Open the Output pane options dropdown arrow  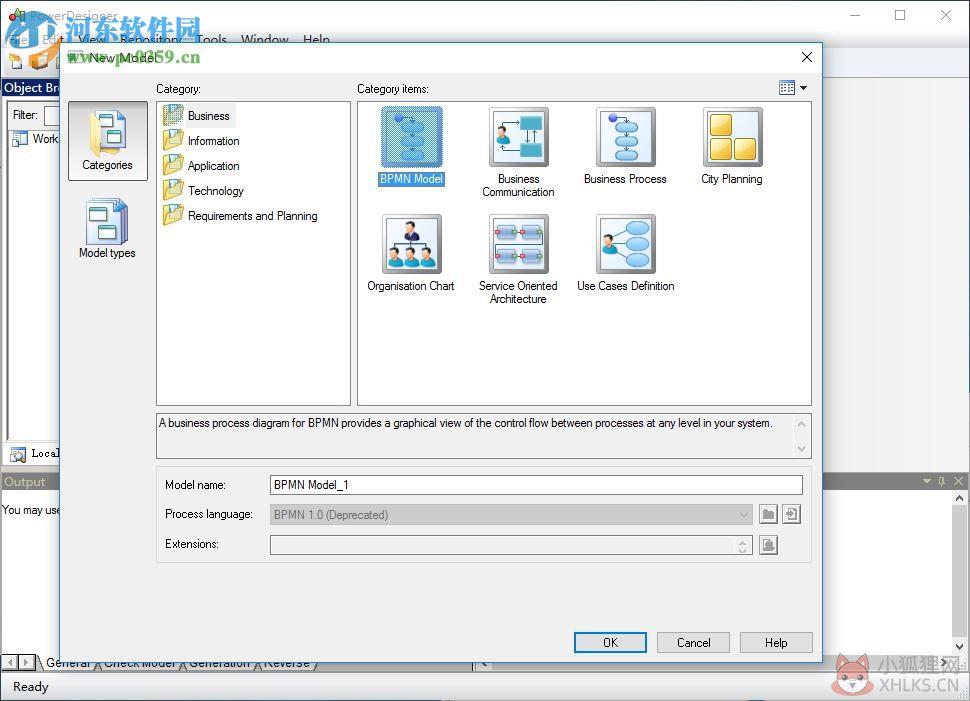point(927,481)
